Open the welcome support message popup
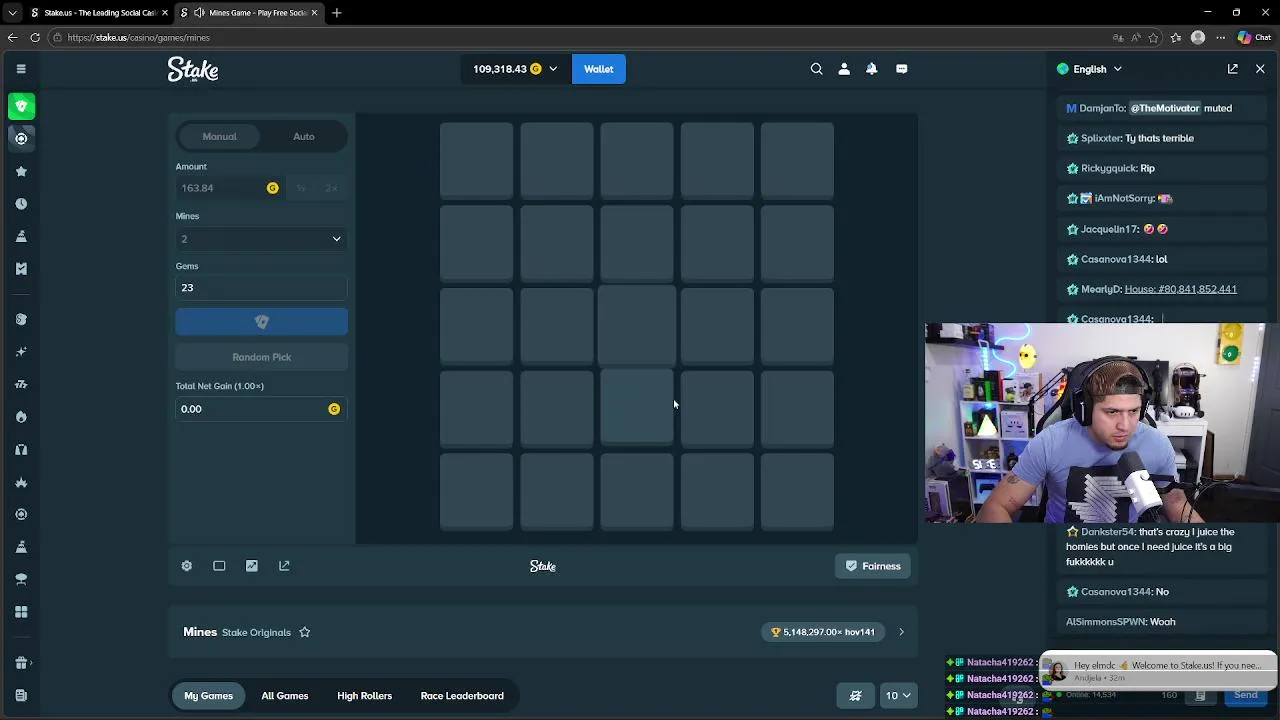The height and width of the screenshot is (720, 1280). coord(1158,671)
